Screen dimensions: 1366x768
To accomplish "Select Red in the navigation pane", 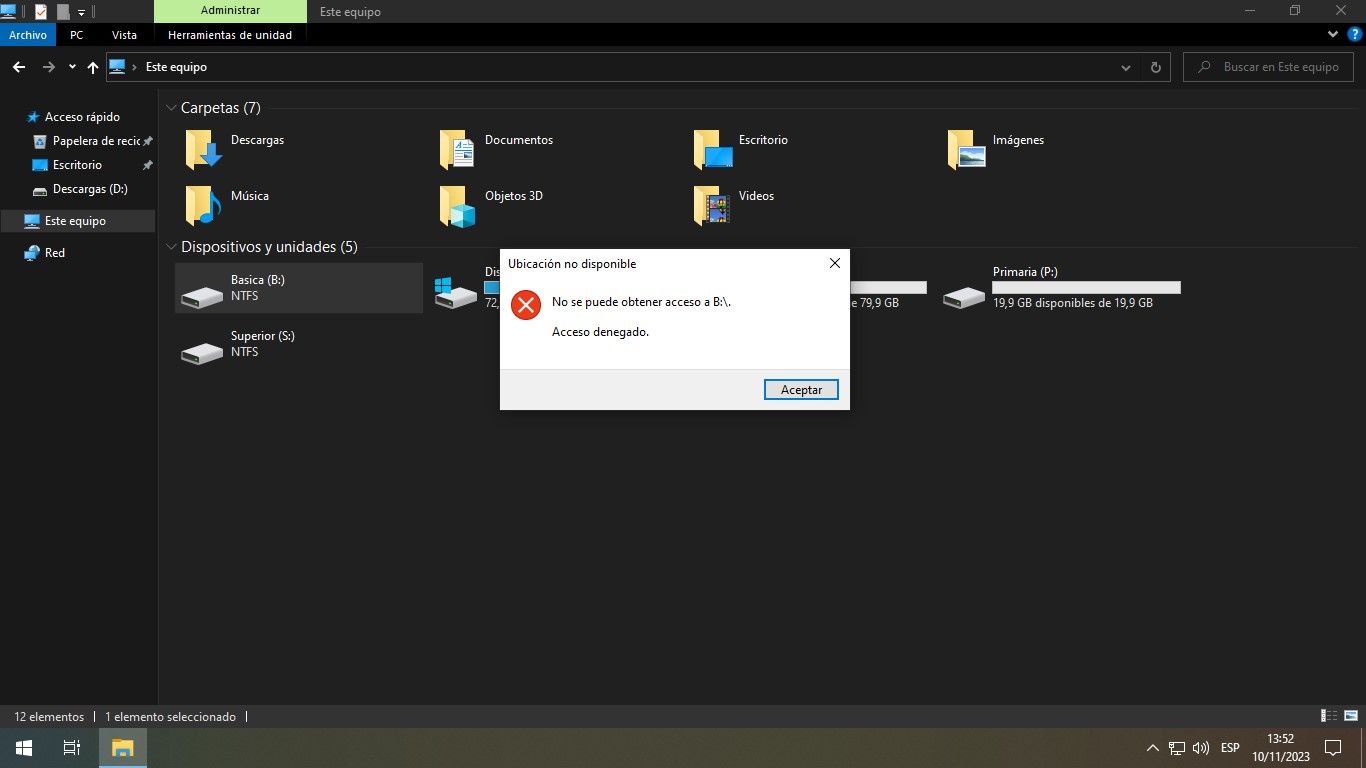I will click(55, 253).
